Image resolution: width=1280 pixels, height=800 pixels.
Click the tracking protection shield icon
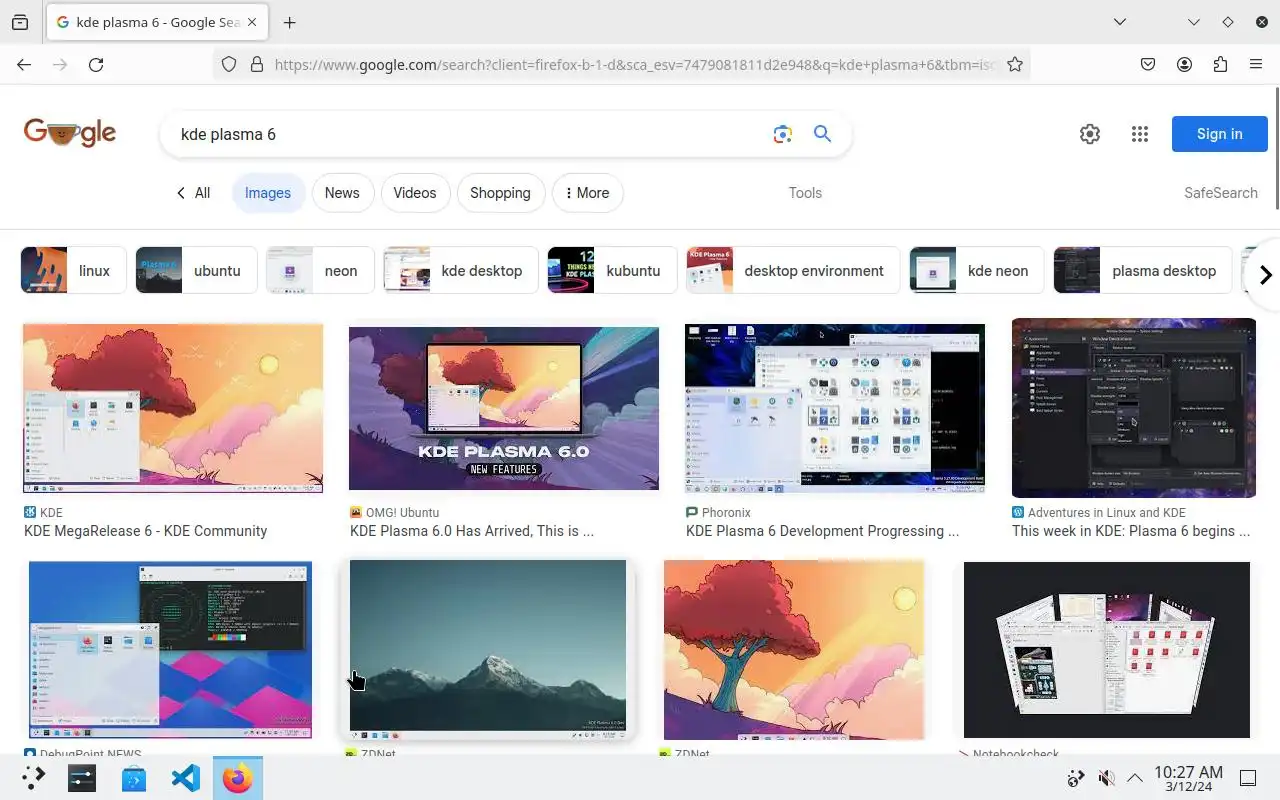click(229, 64)
